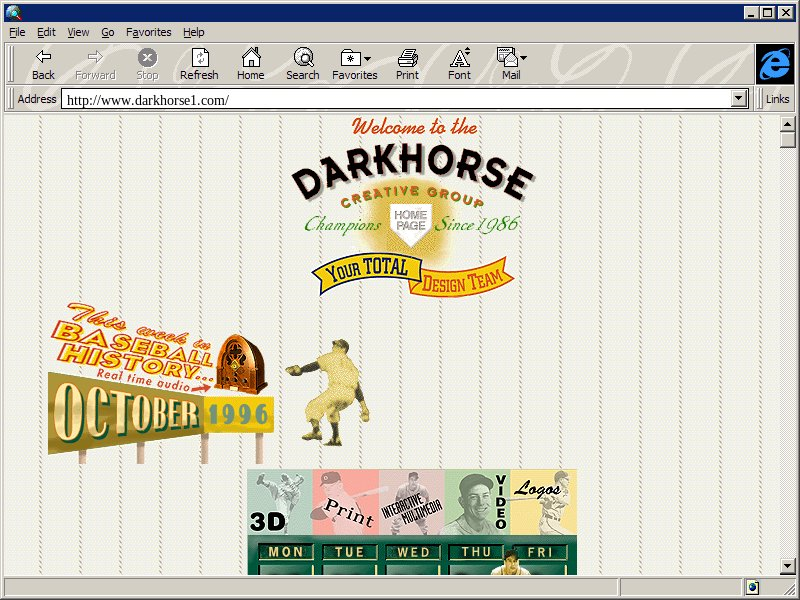Click the Home Page plate graphic
The image size is (800, 600).
pyautogui.click(x=410, y=220)
